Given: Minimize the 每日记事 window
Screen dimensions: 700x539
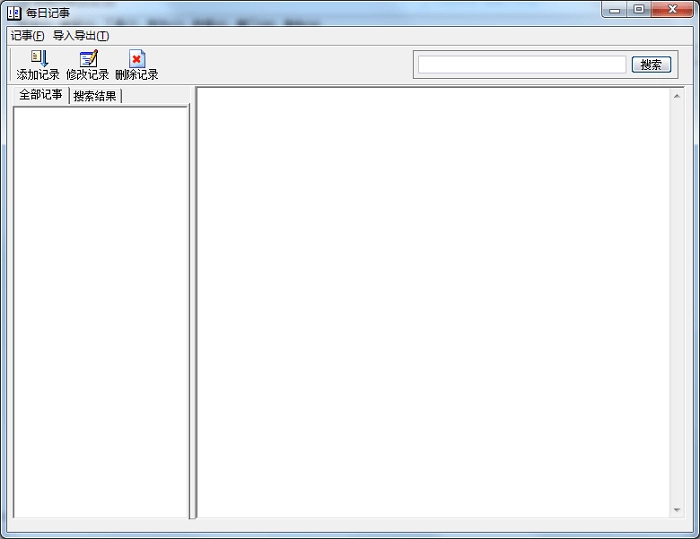Looking at the screenshot, I should [615, 10].
